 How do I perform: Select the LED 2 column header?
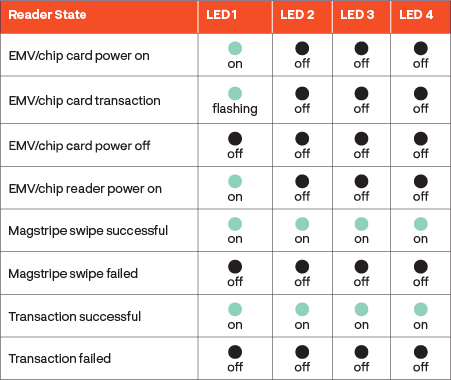297,15
